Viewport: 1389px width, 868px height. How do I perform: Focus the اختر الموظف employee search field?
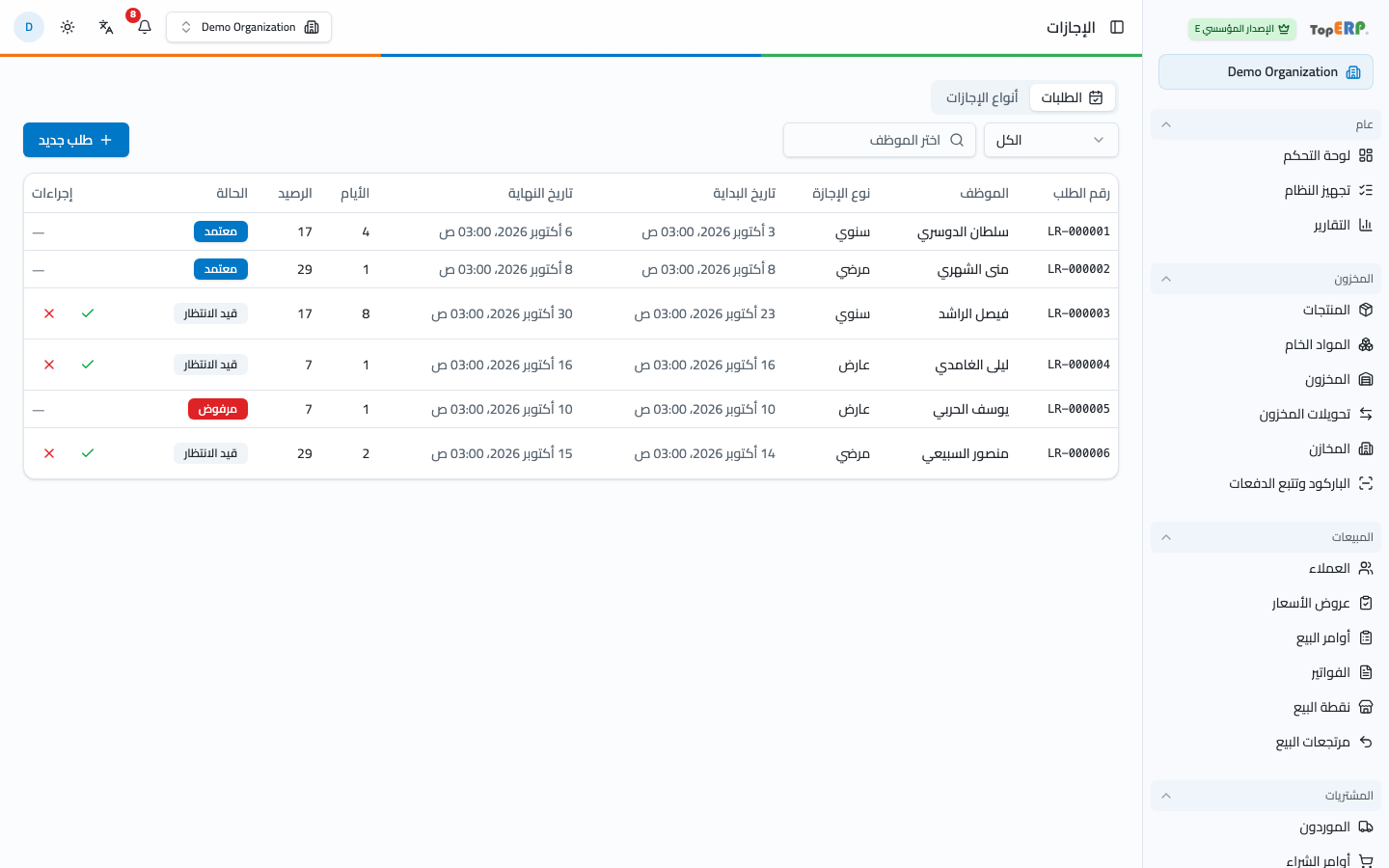pyautogui.click(x=880, y=140)
